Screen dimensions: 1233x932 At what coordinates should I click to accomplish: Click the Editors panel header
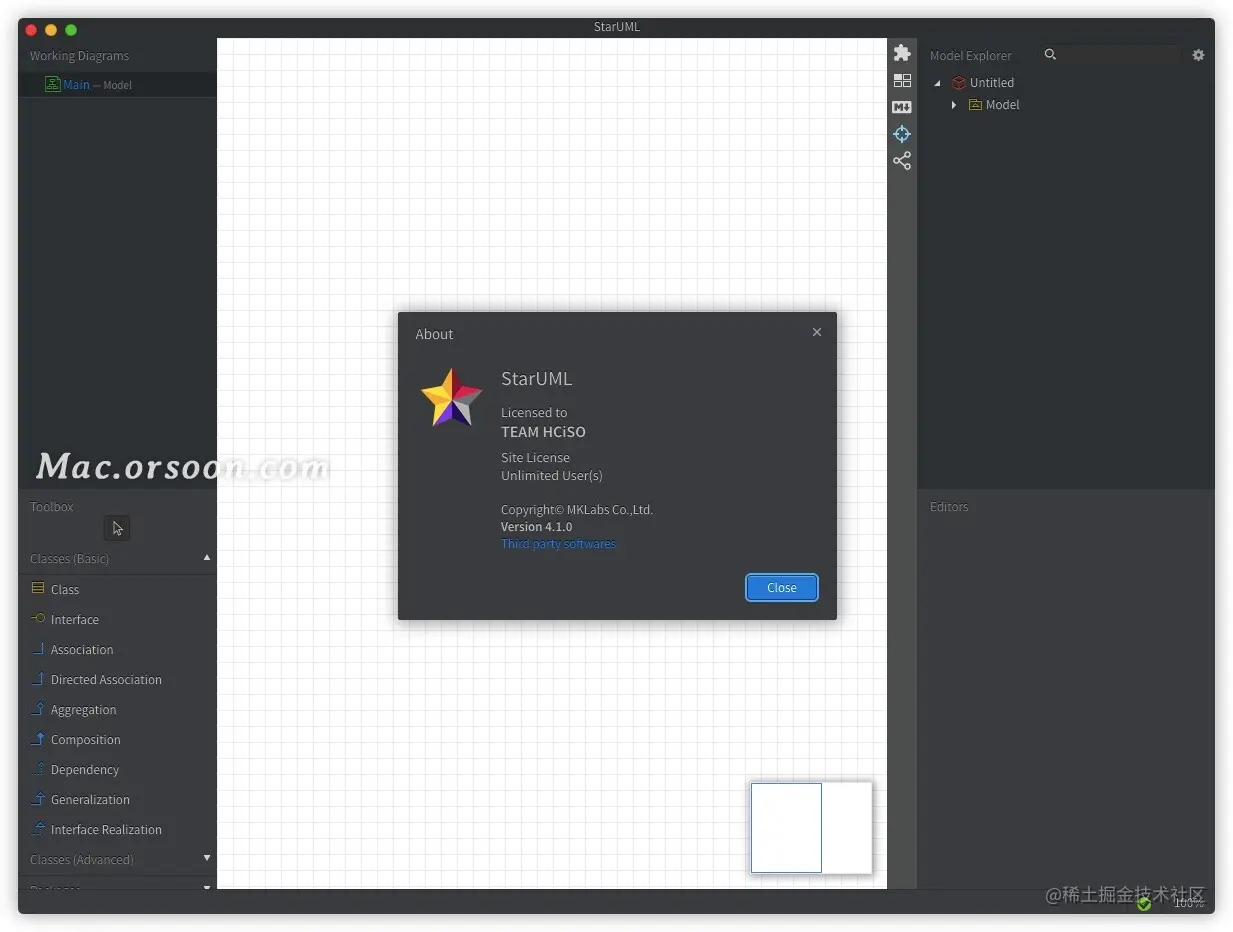pos(949,507)
